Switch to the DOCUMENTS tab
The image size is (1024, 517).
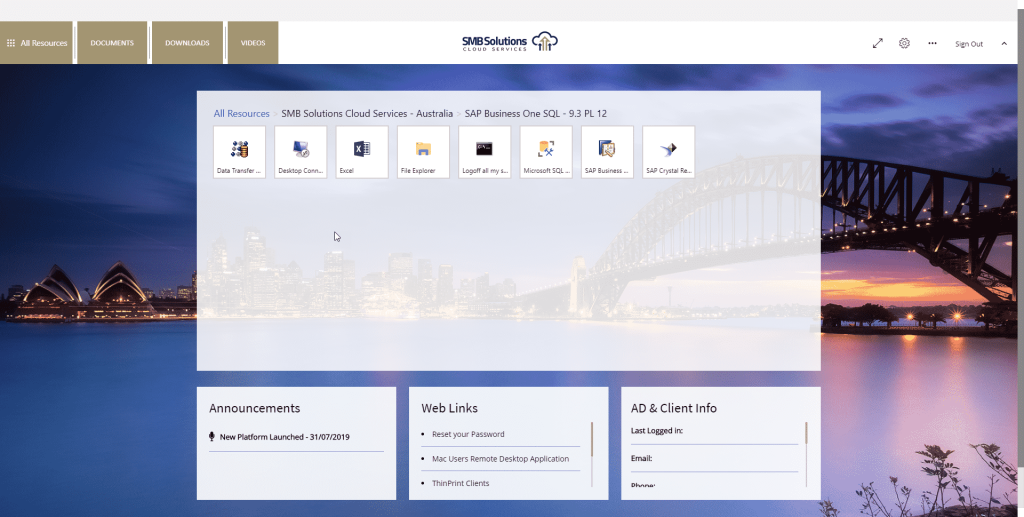[112, 42]
